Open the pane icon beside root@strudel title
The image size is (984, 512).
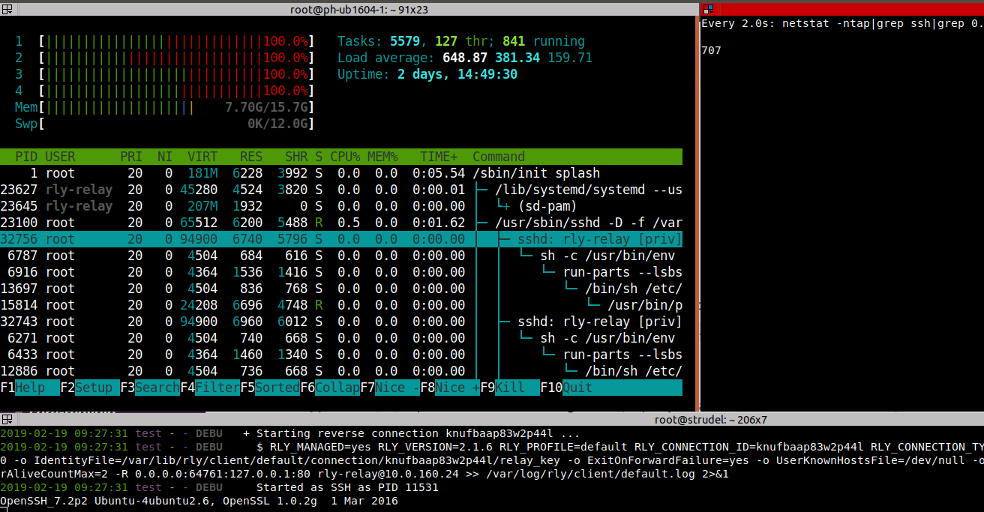tap(6, 419)
